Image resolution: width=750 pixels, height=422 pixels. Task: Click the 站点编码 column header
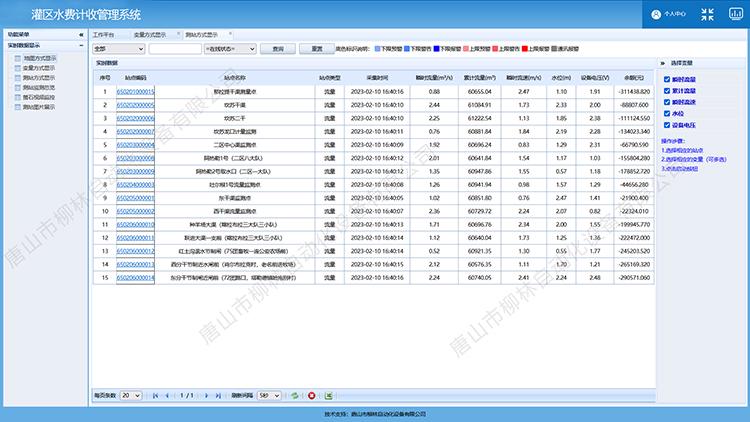tap(135, 78)
